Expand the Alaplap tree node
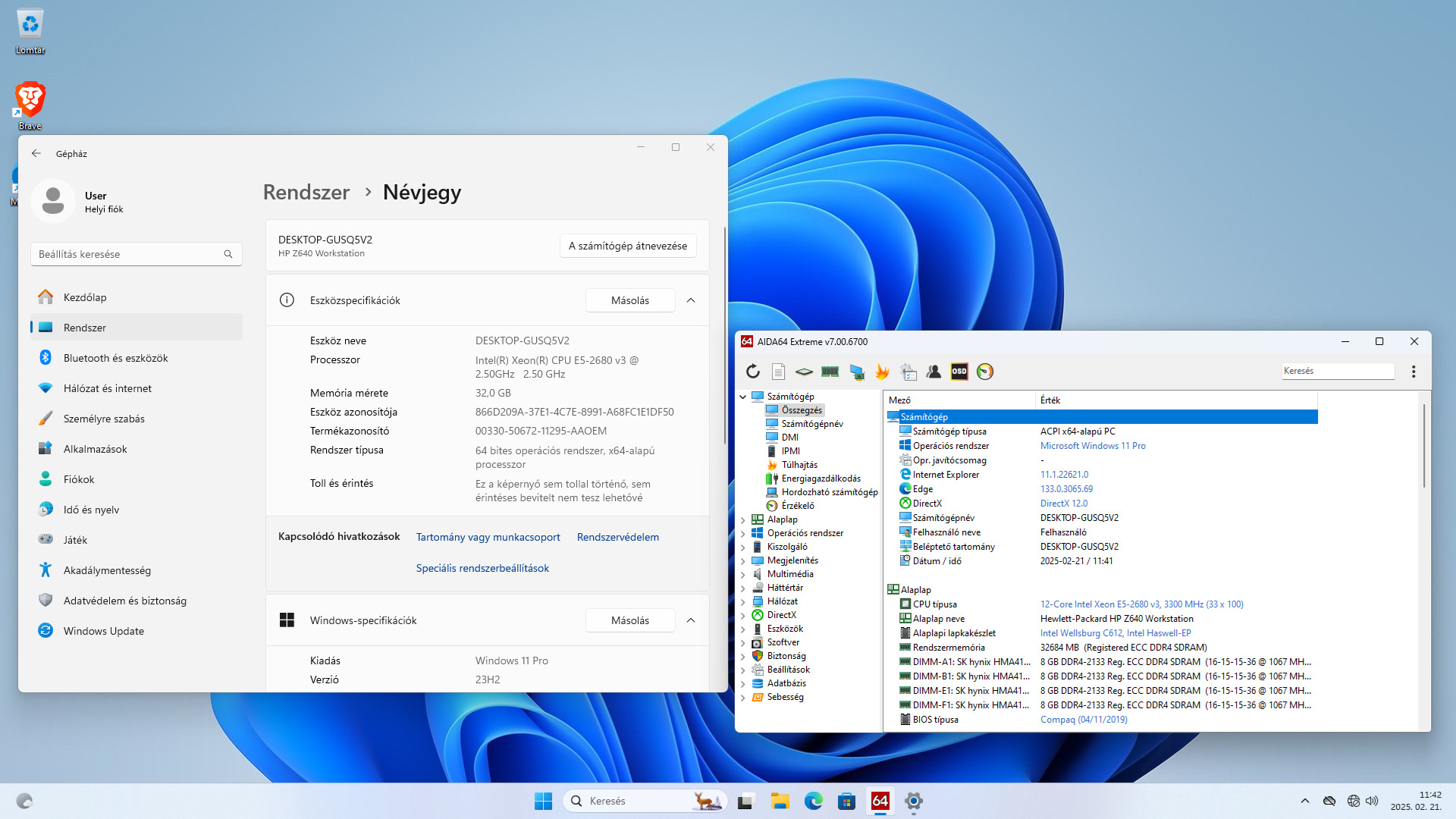The height and width of the screenshot is (819, 1456). coord(743,519)
